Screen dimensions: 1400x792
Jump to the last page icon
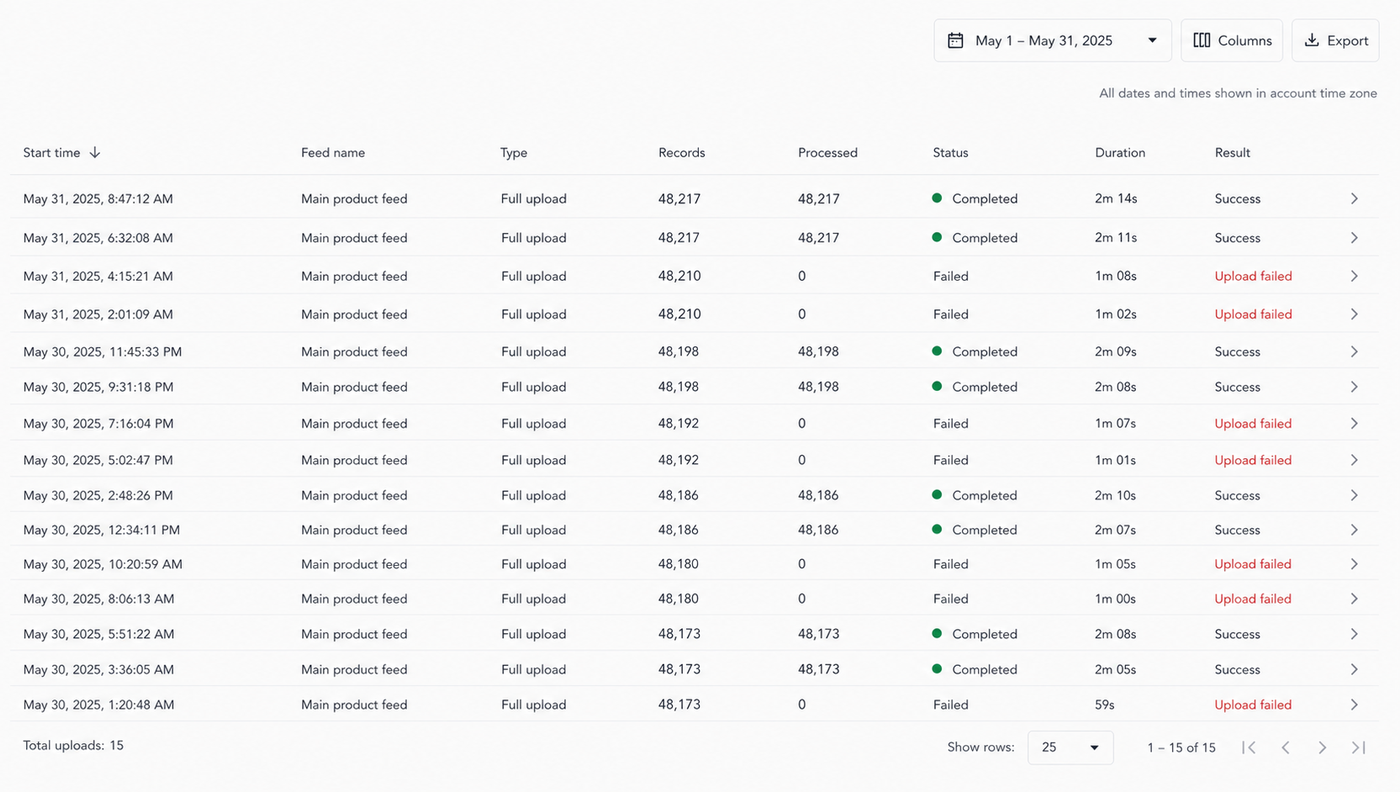[1358, 748]
